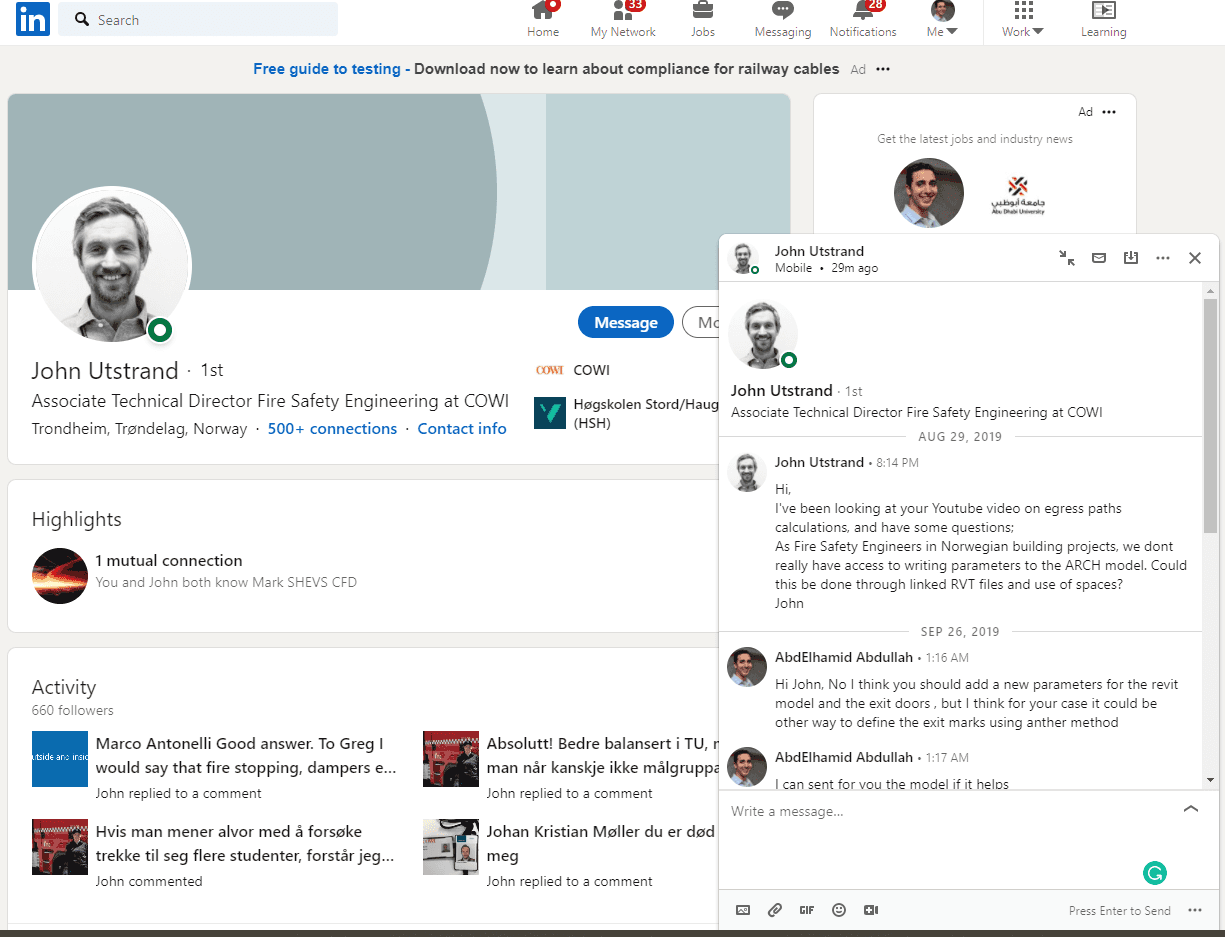The height and width of the screenshot is (937, 1225).
Task: Click the archive-box icon in chat header
Action: (x=1131, y=258)
